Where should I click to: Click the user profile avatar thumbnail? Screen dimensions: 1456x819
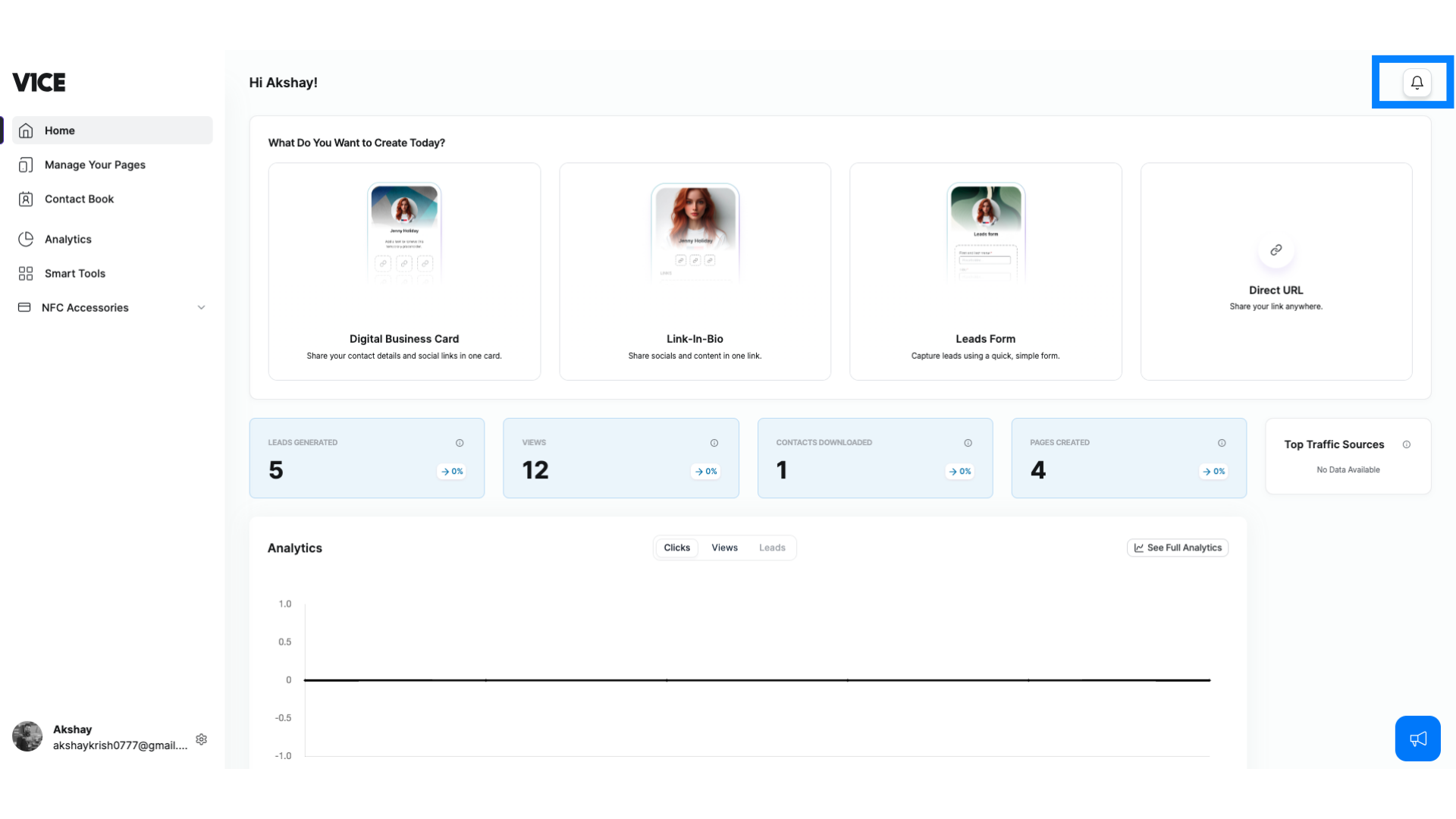[x=26, y=737]
